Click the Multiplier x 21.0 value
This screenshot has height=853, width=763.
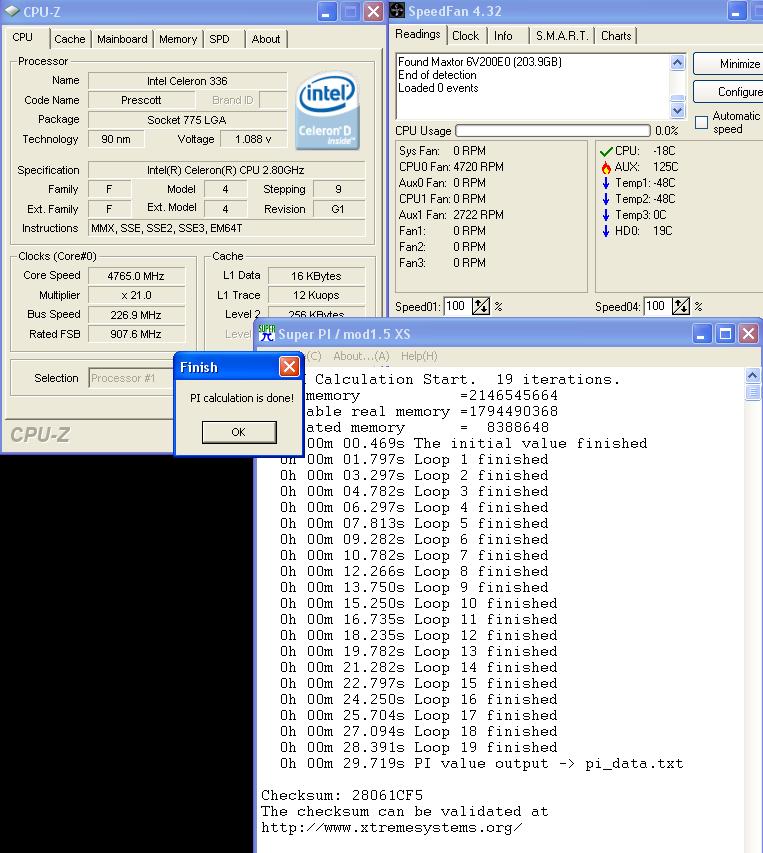[136, 295]
